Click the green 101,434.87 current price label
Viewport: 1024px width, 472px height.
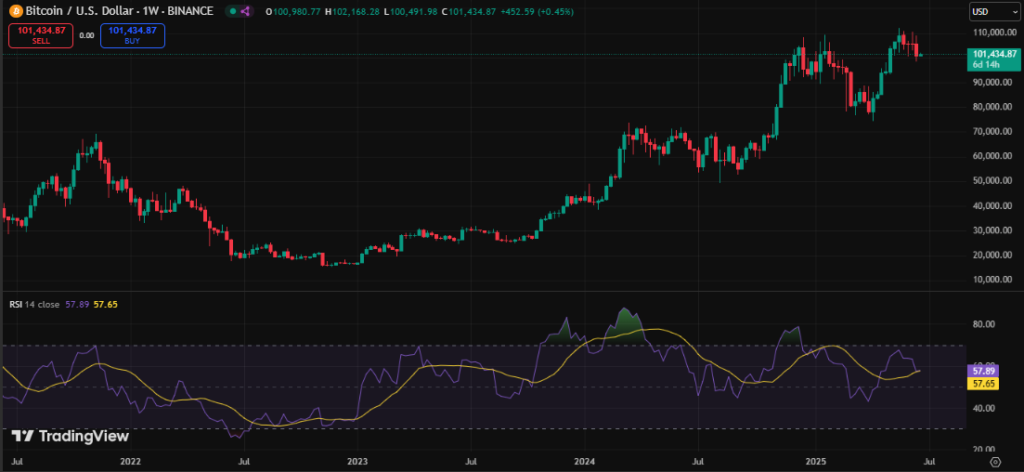[993, 59]
